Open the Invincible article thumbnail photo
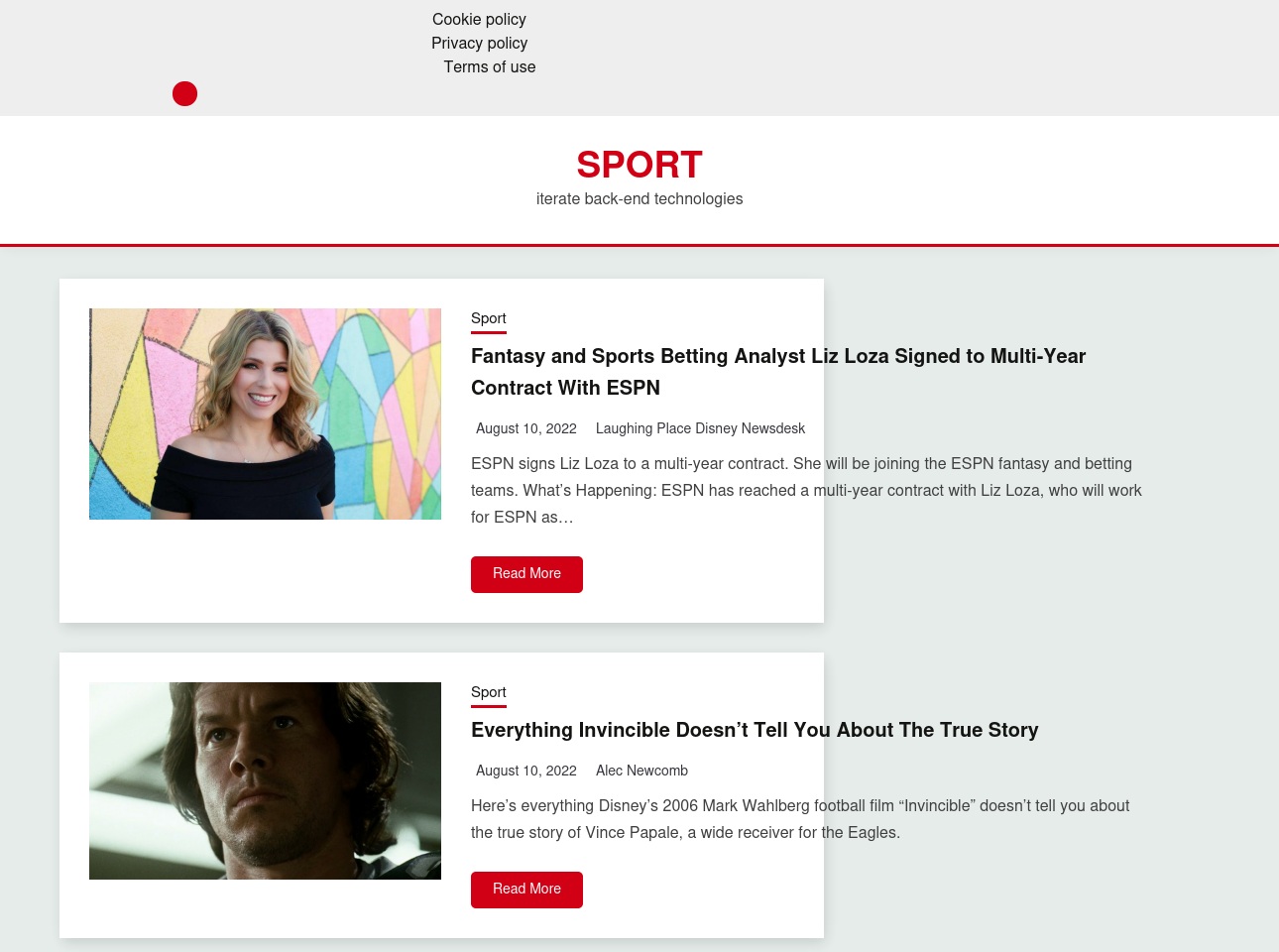Viewport: 1279px width, 952px height. pyautogui.click(x=265, y=780)
